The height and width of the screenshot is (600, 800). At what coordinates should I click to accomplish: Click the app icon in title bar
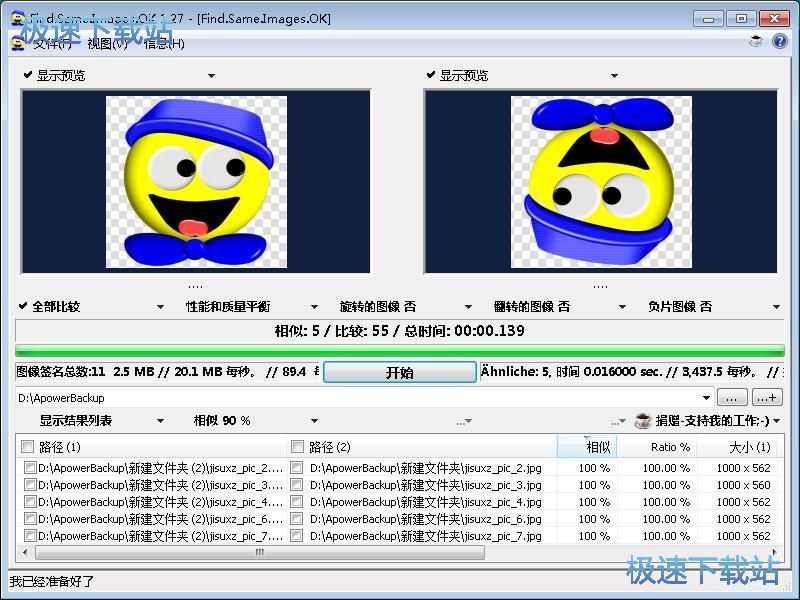[17, 18]
